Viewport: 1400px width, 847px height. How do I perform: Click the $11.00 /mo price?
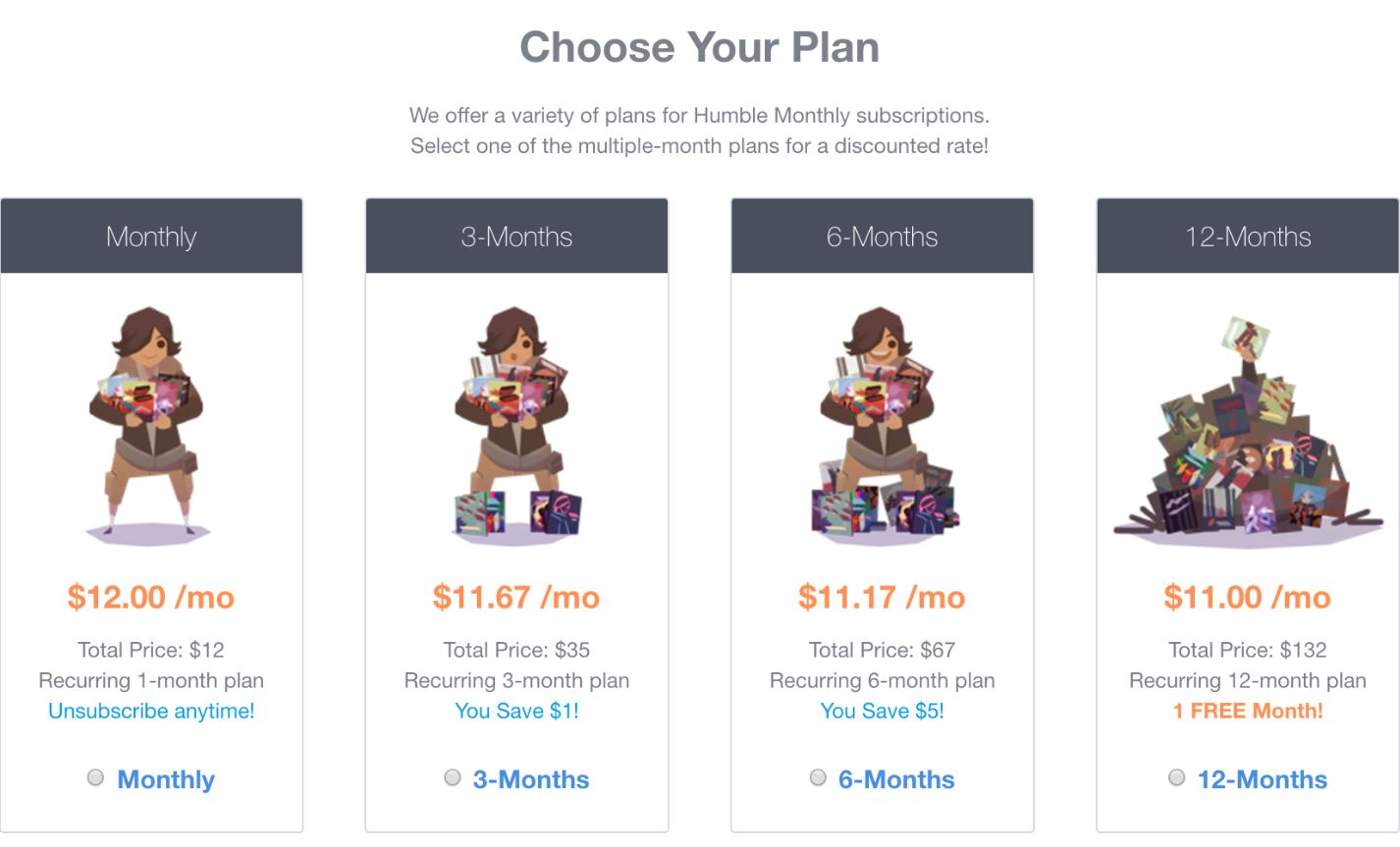coord(1247,597)
